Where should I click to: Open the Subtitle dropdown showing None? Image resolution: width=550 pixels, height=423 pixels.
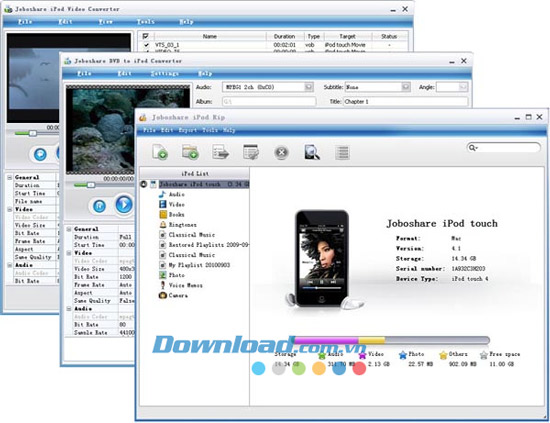point(405,87)
